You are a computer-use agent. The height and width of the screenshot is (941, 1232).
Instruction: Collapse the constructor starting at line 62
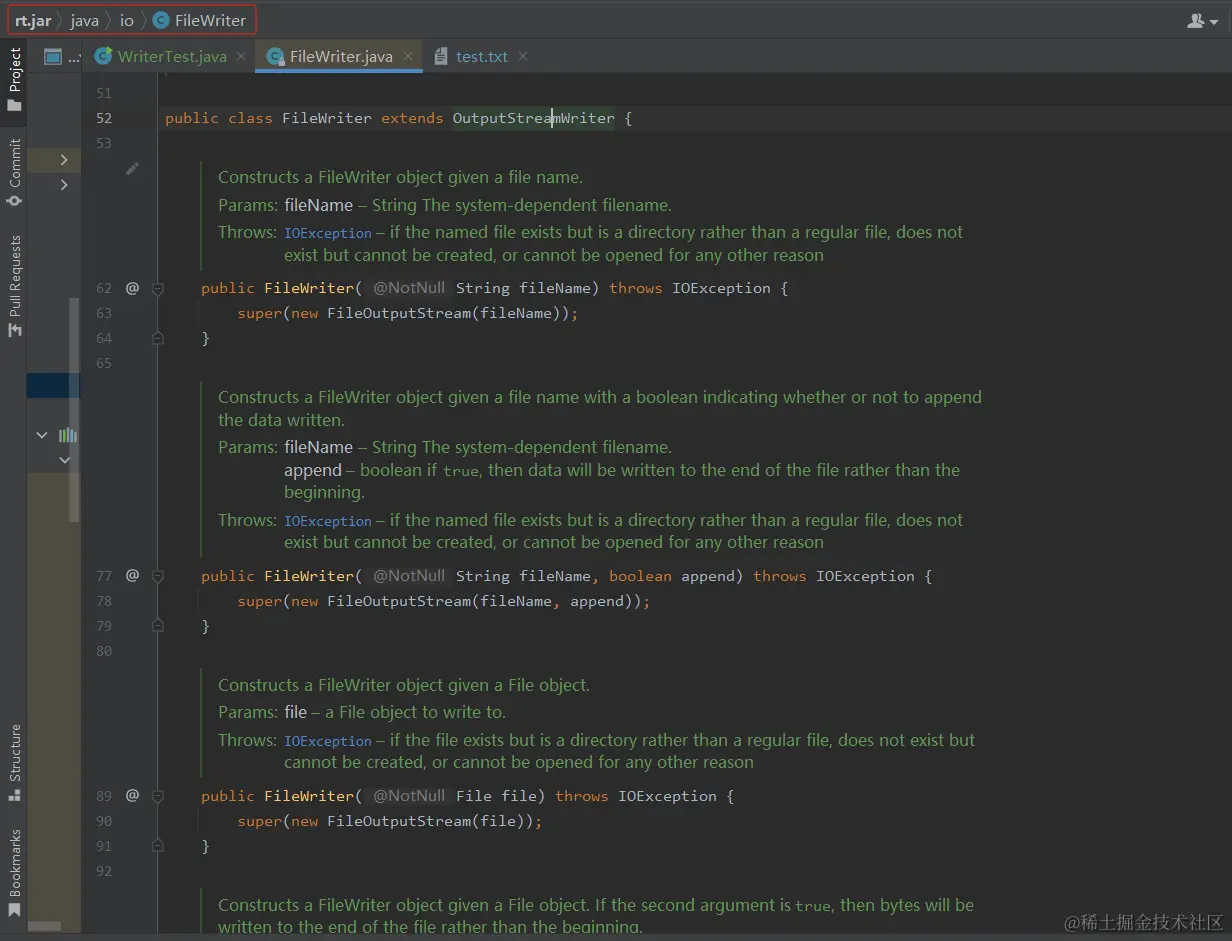[157, 288]
